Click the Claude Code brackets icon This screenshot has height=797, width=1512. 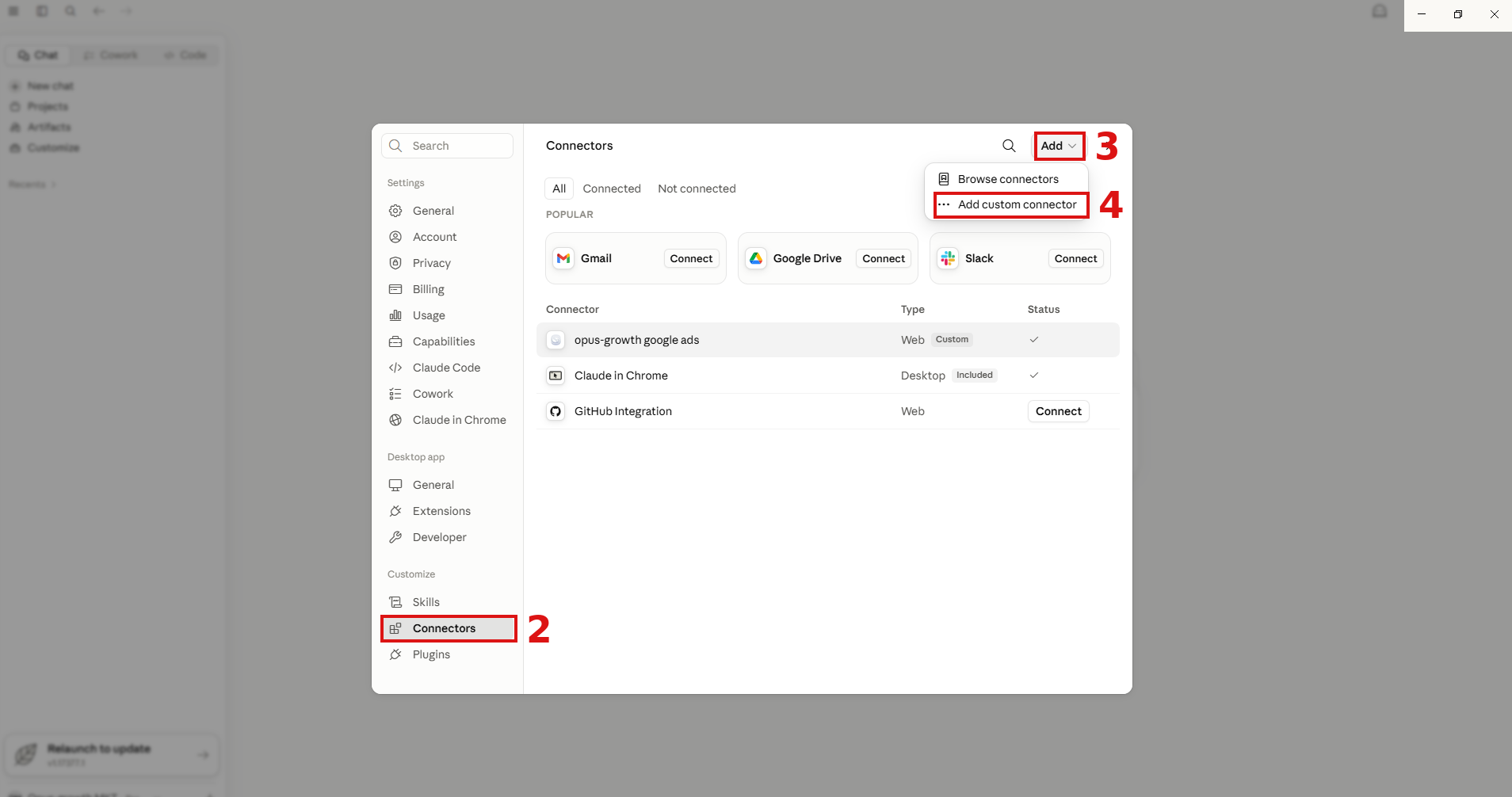tap(395, 368)
